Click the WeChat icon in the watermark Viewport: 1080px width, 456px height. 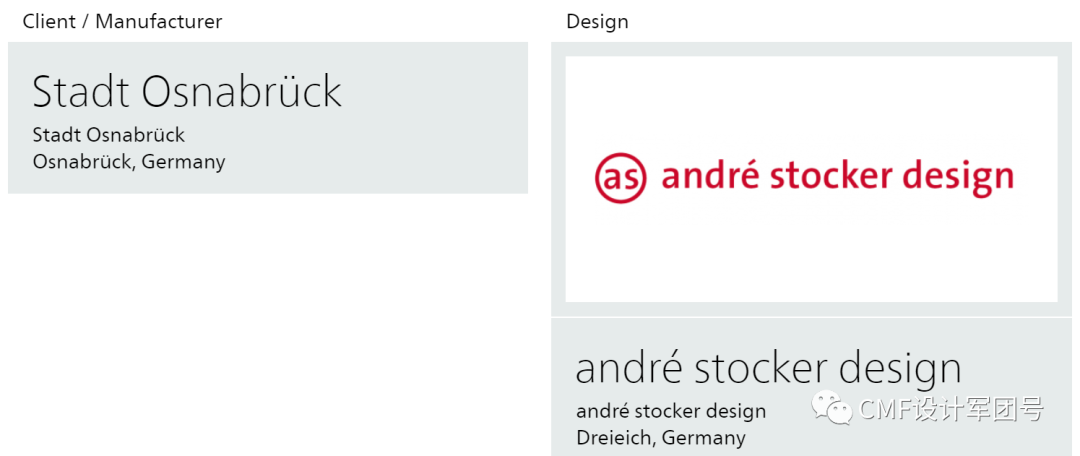[x=833, y=408]
